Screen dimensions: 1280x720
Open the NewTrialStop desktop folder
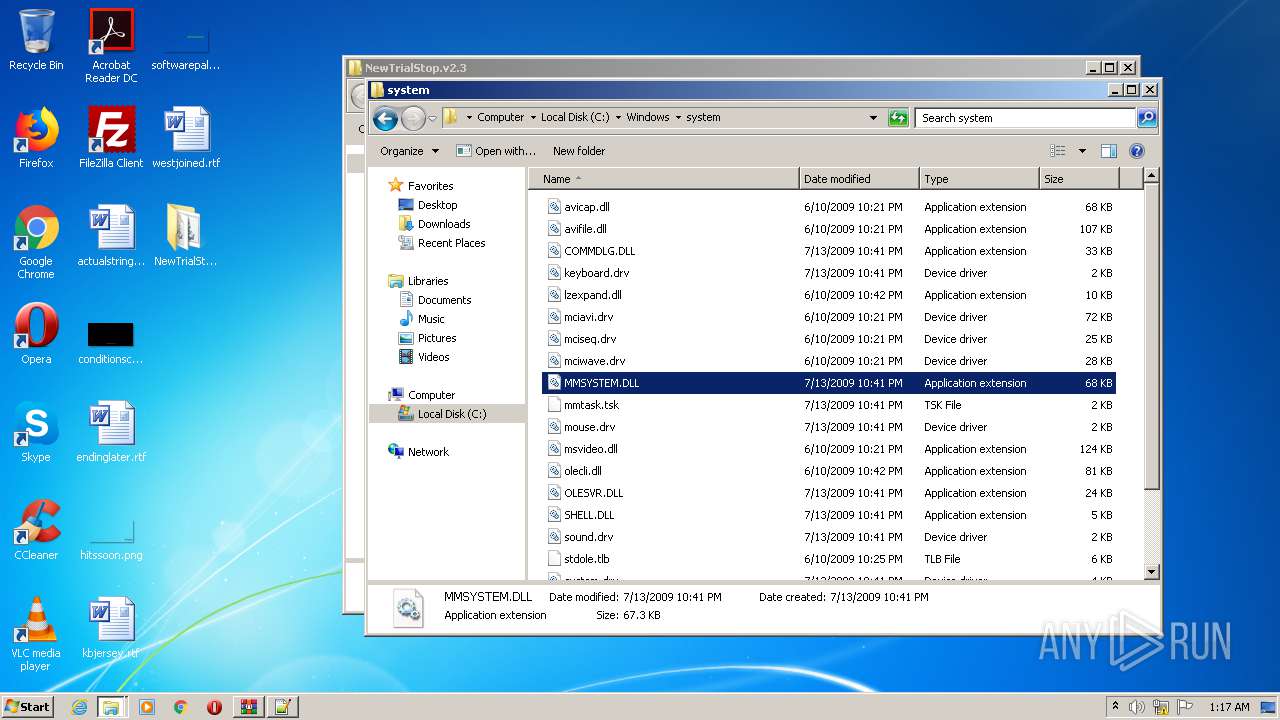coord(185,236)
